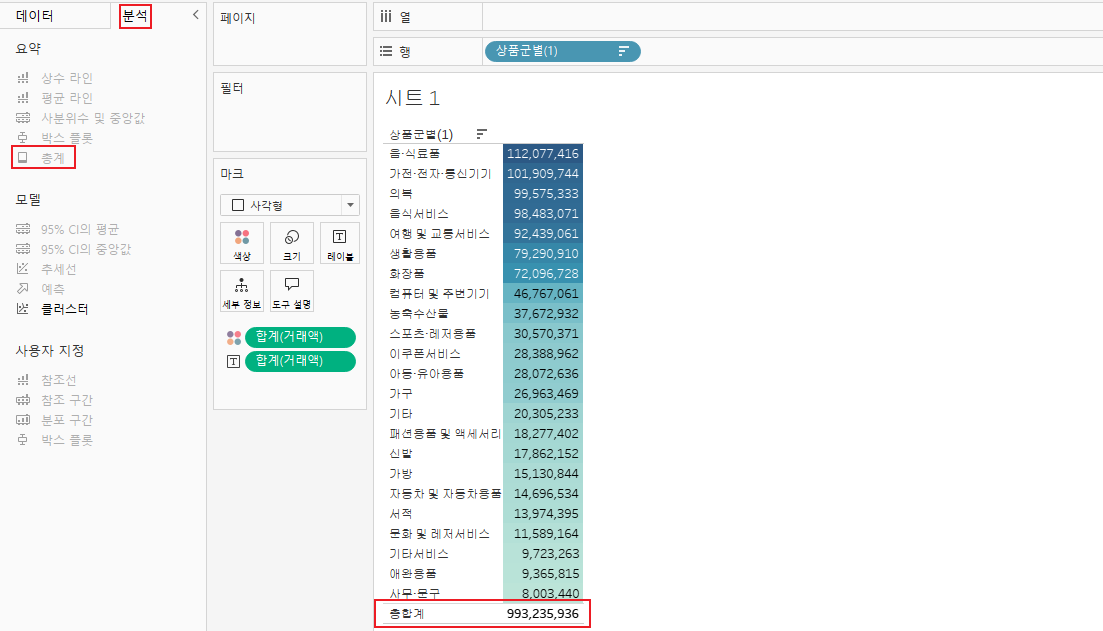Select the 이쿠폰서비스 row label
This screenshot has height=631, width=1103.
coord(425,354)
